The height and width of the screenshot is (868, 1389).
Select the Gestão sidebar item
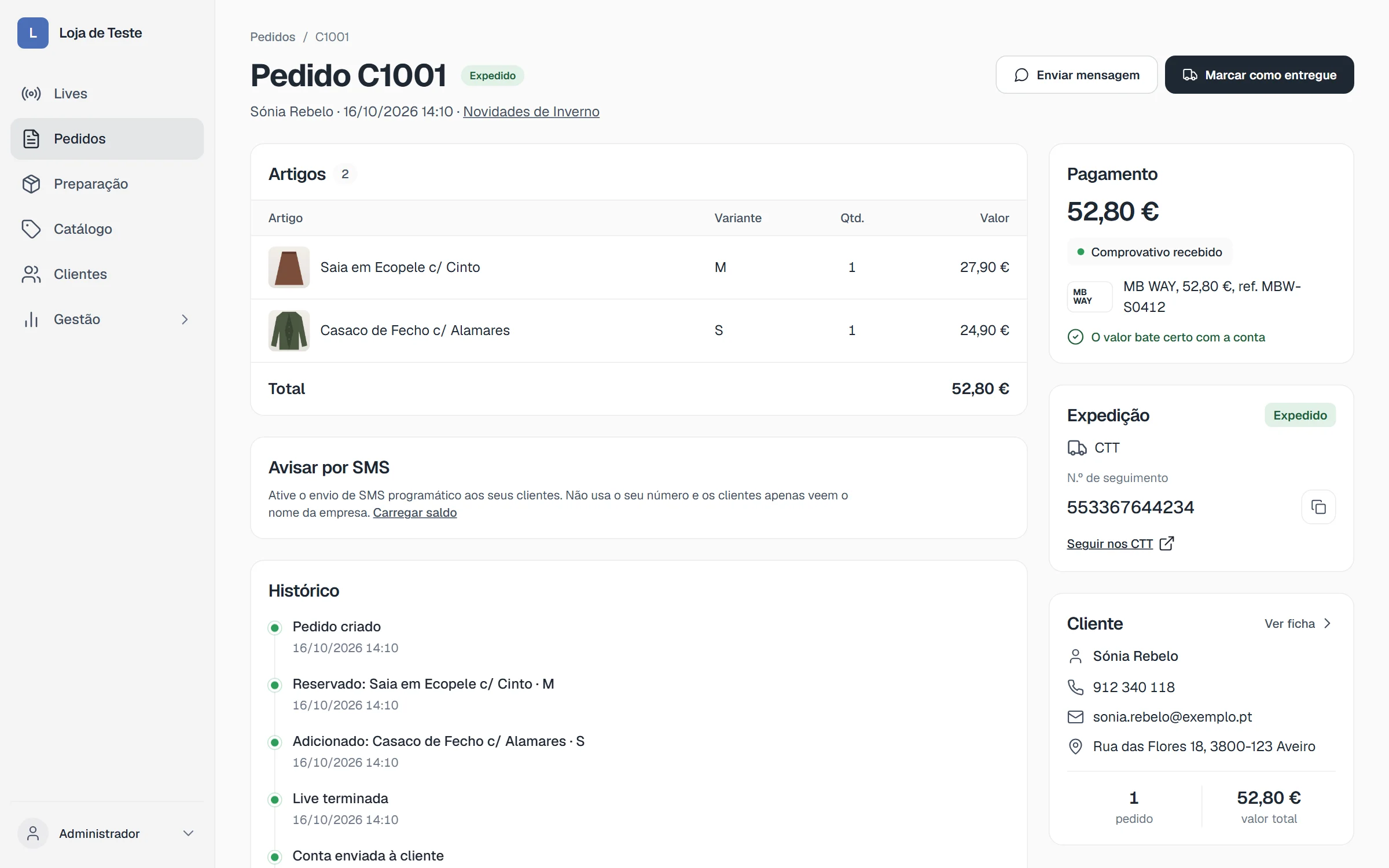pyautogui.click(x=107, y=319)
